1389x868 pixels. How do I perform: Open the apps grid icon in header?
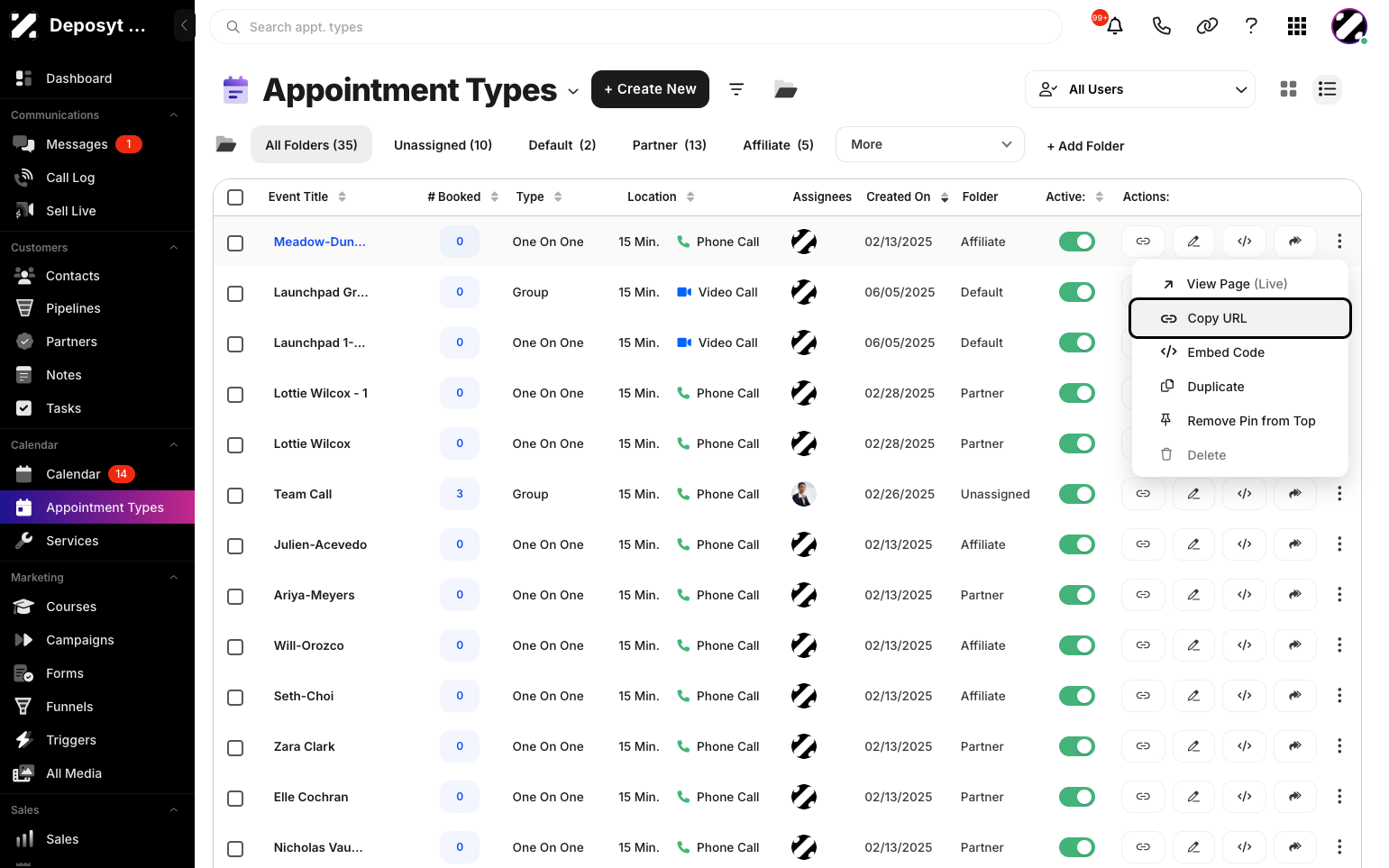pos(1297,26)
